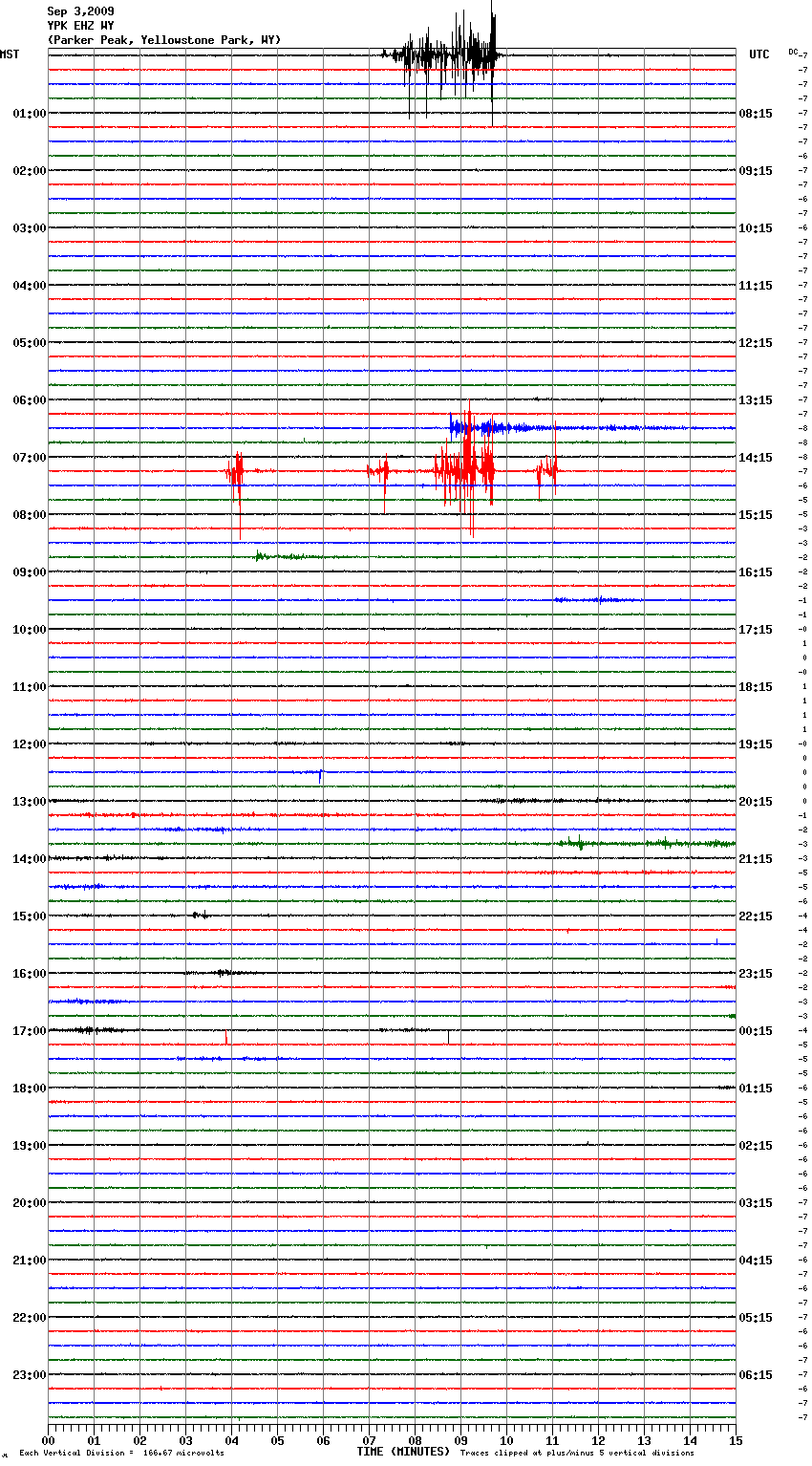Click the 16:15 UTC time label
The width and height of the screenshot is (812, 1466).
point(756,572)
